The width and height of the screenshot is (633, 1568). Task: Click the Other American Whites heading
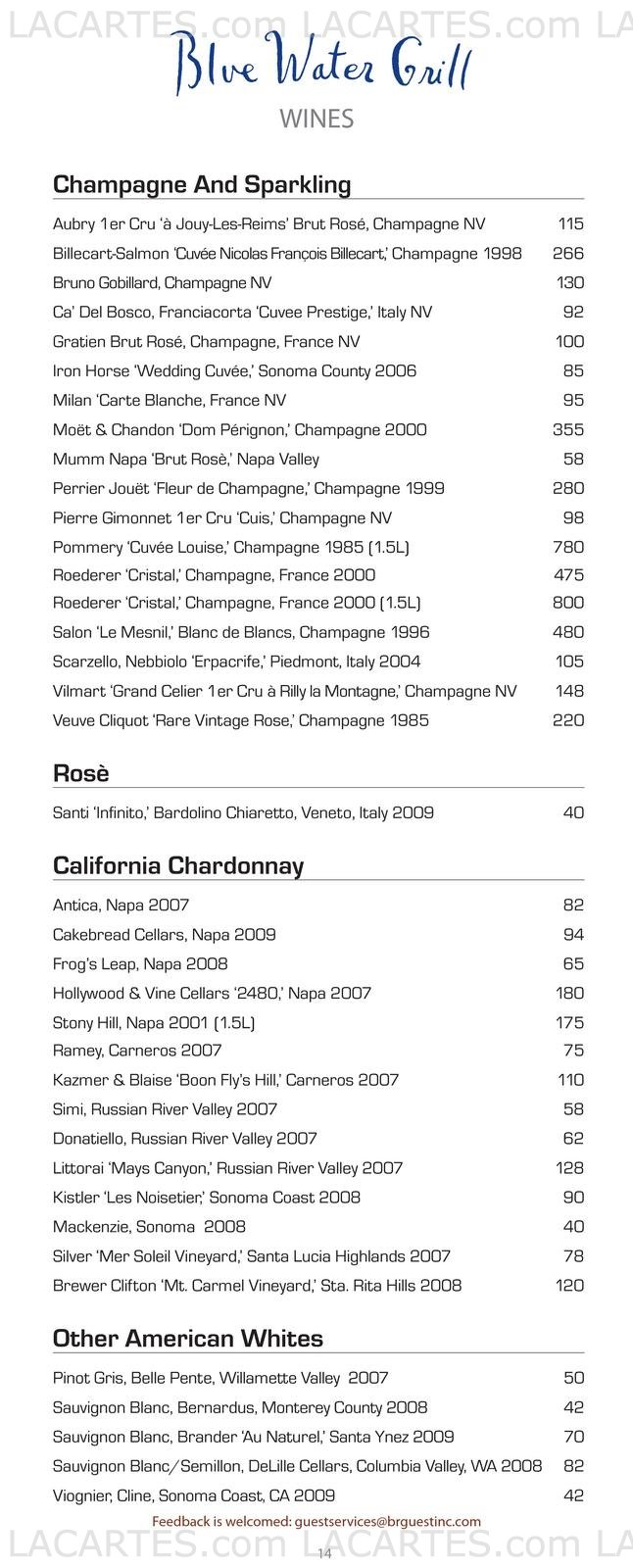(x=188, y=1338)
